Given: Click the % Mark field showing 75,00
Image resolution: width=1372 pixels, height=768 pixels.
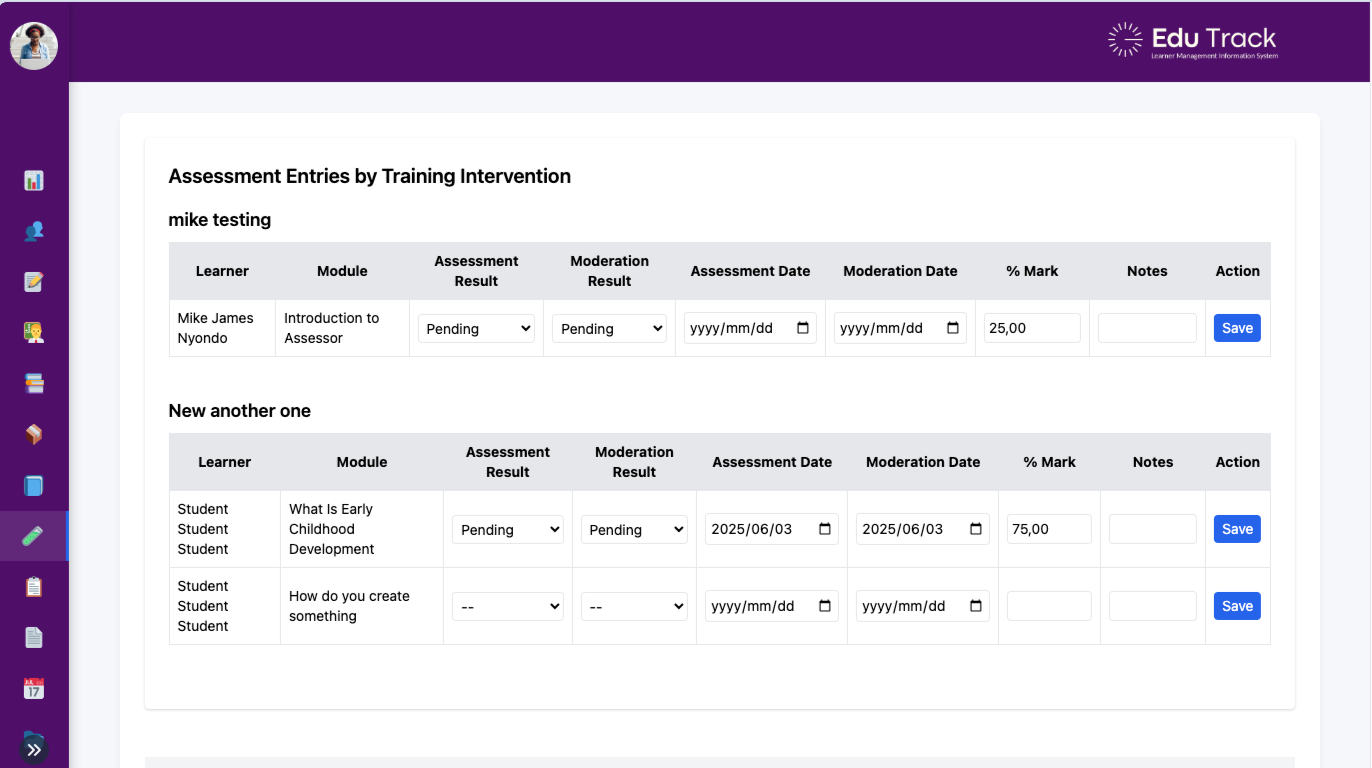Looking at the screenshot, I should (x=1048, y=529).
